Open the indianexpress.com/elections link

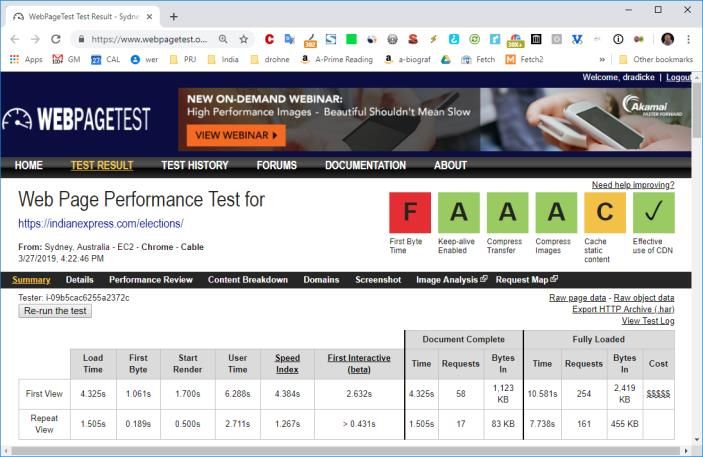(x=101, y=223)
